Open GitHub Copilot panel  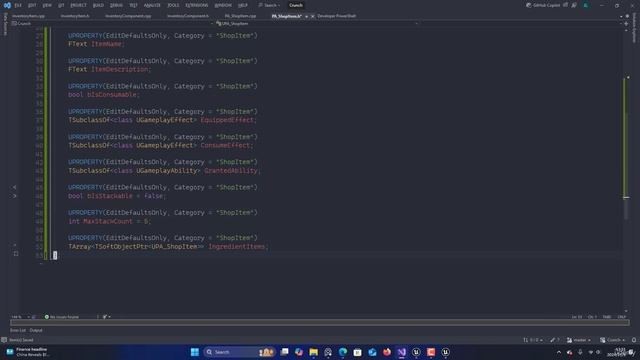click(543, 5)
